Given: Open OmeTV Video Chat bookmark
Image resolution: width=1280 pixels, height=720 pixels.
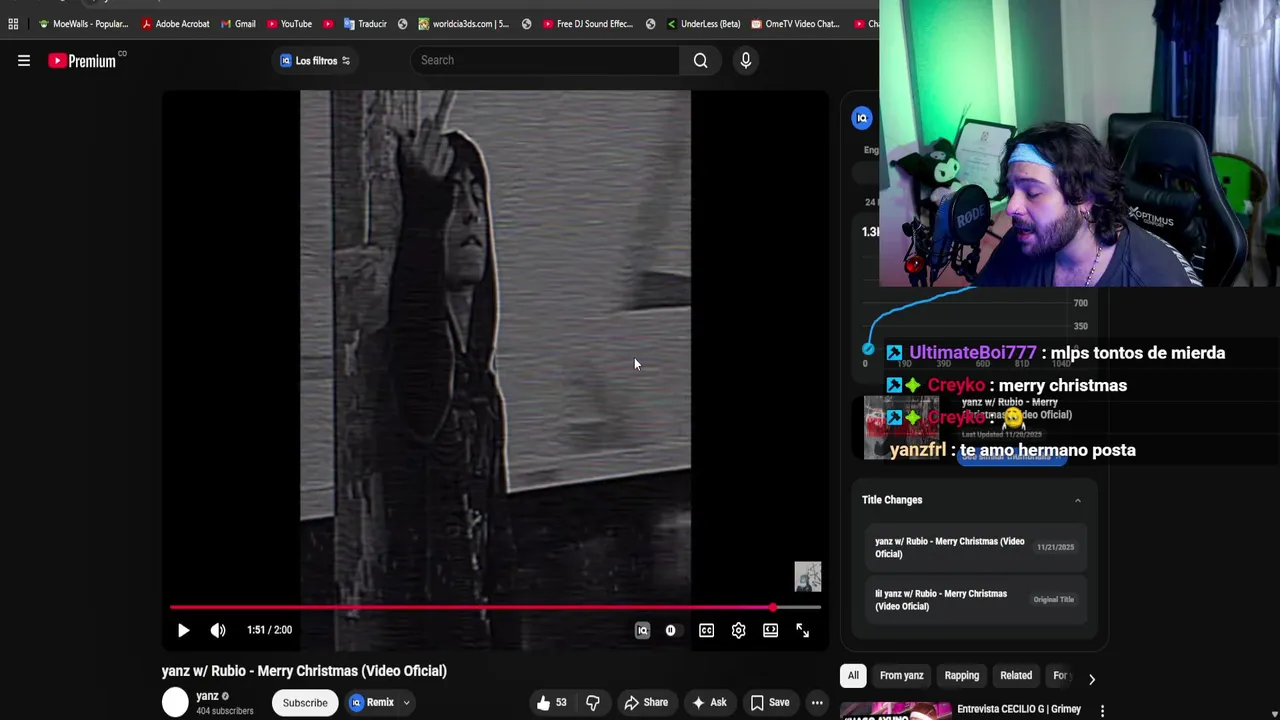Looking at the screenshot, I should coord(795,24).
